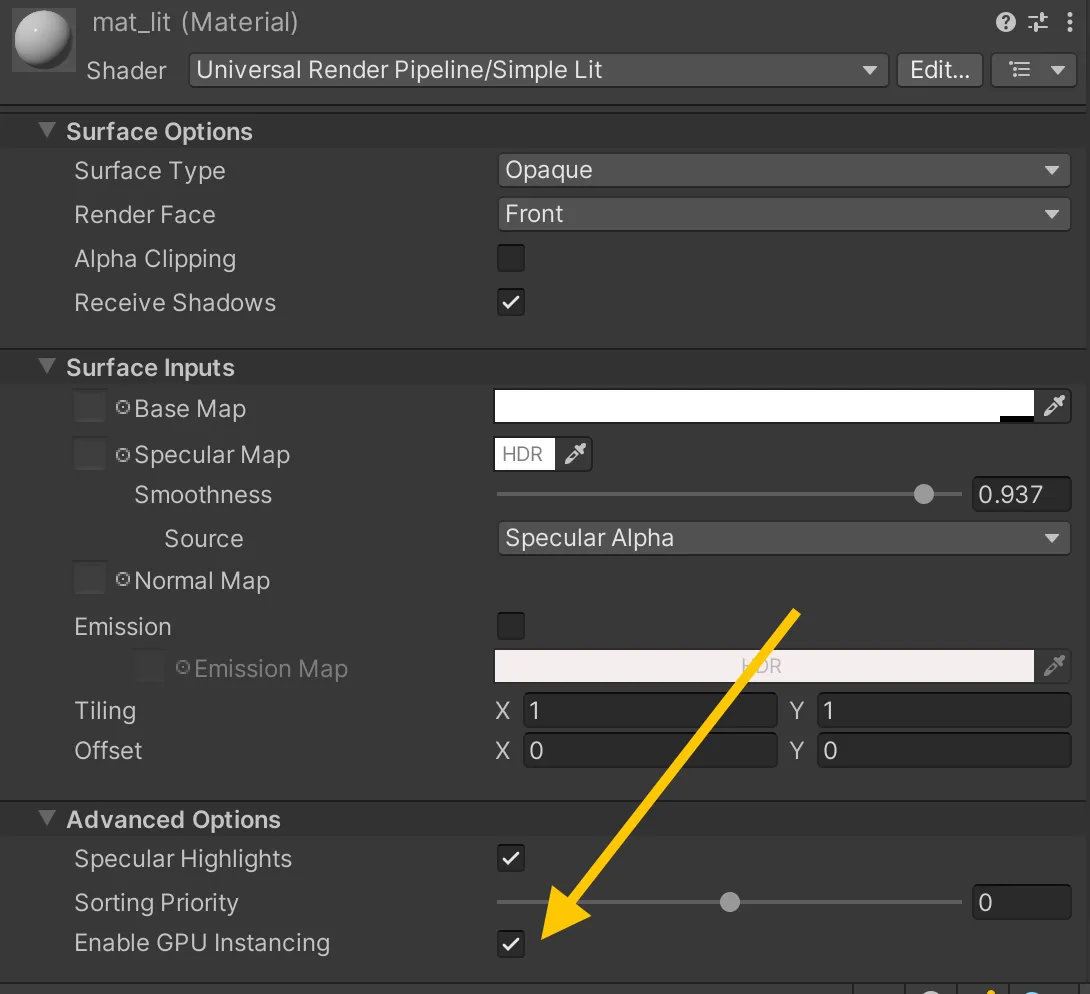1090x994 pixels.
Task: Open the Shader selection dropdown
Action: (x=538, y=70)
